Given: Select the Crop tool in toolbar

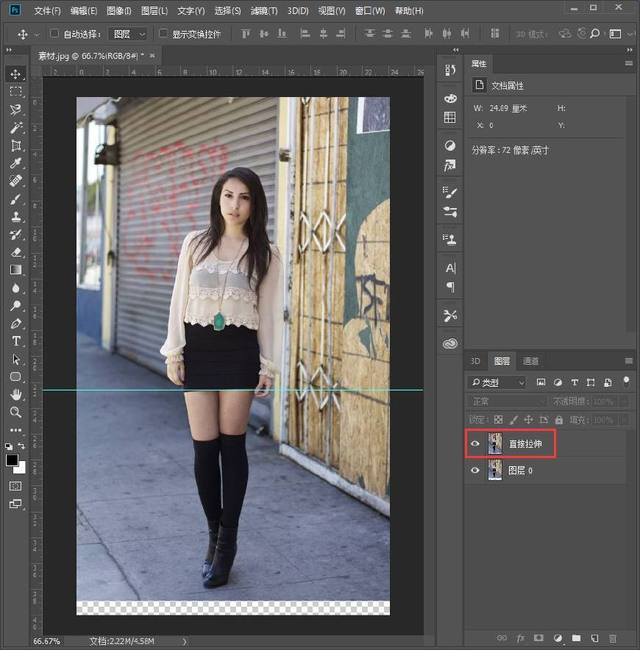Looking at the screenshot, I should pos(16,146).
